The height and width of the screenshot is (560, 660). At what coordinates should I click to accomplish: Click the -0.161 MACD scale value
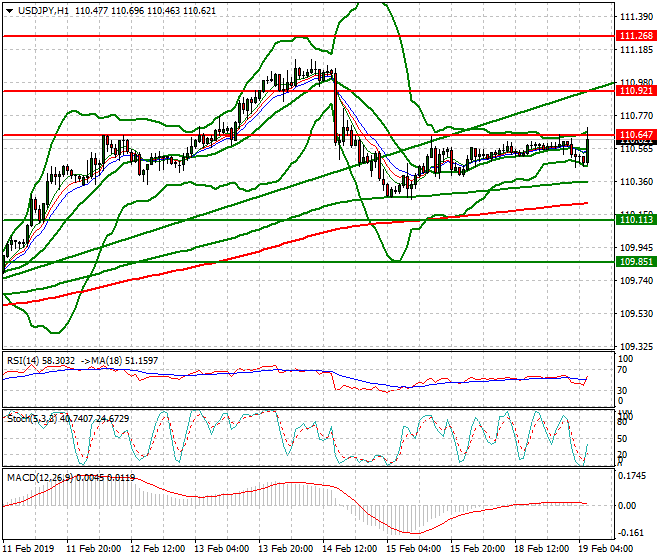click(630, 533)
